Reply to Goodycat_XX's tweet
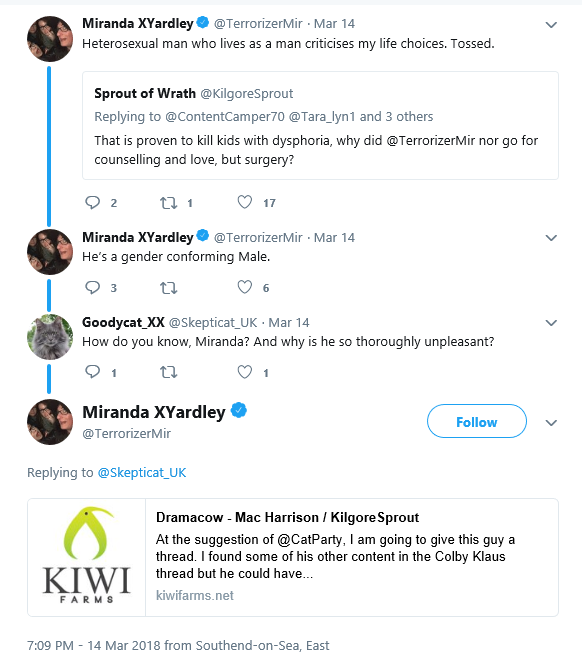The height and width of the screenshot is (662, 582). (92, 372)
